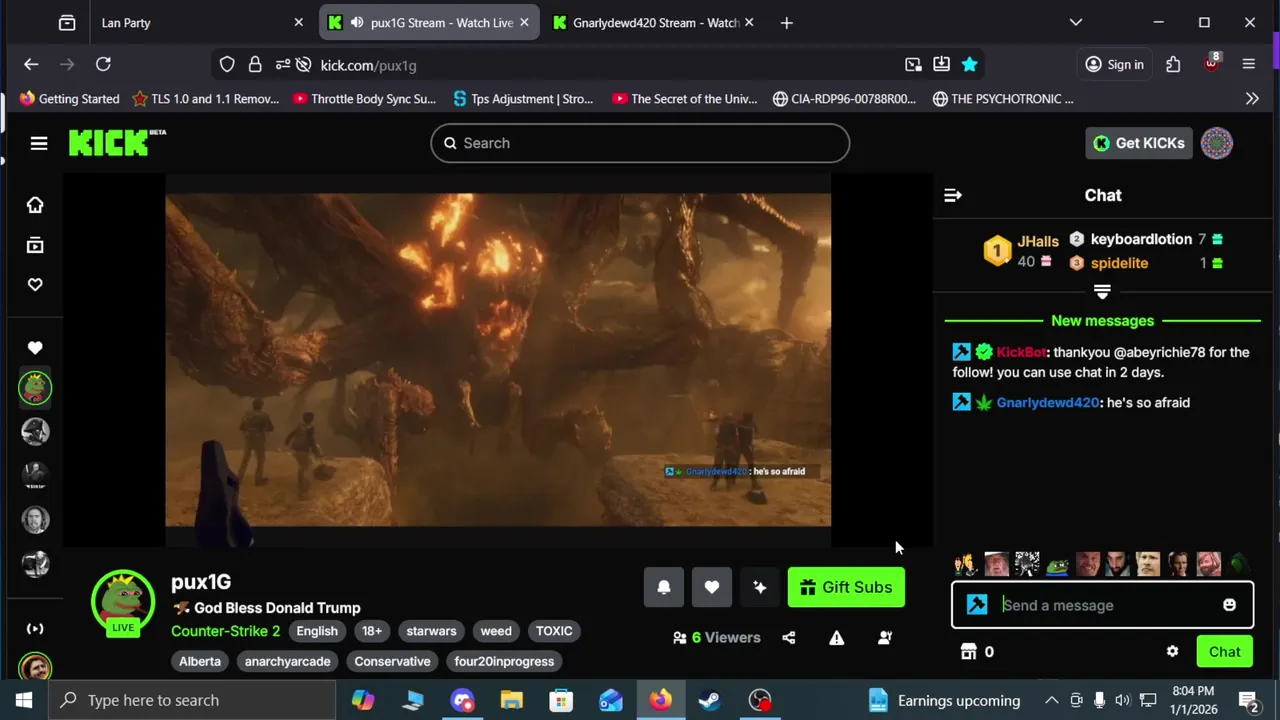The width and height of the screenshot is (1280, 720).
Task: Select the Conservative tag
Action: [392, 661]
